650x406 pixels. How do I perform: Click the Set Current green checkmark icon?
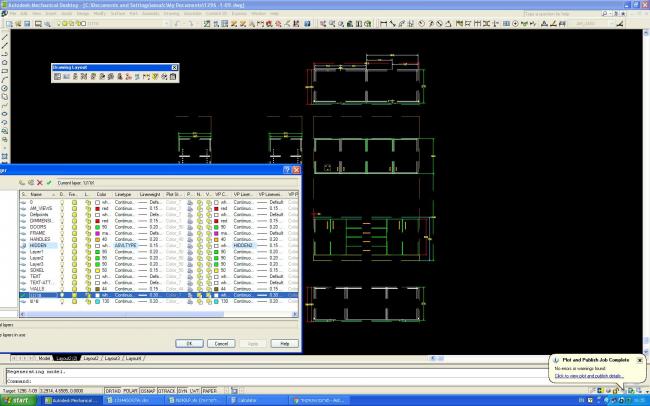(x=49, y=182)
